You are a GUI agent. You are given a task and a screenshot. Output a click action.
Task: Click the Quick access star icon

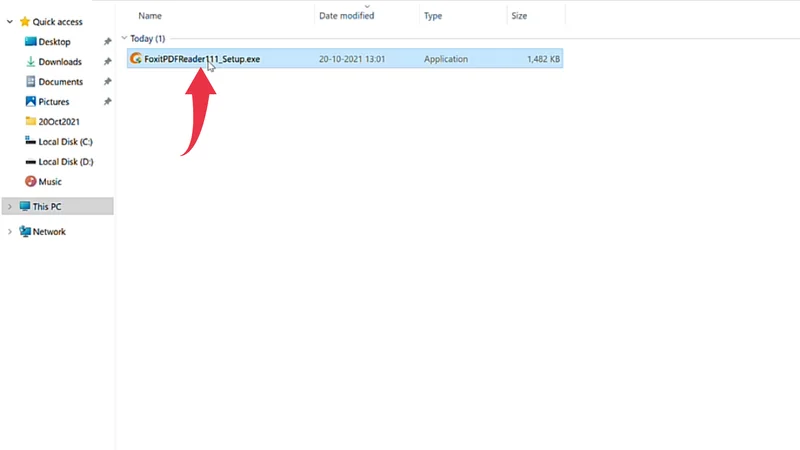(25, 21)
